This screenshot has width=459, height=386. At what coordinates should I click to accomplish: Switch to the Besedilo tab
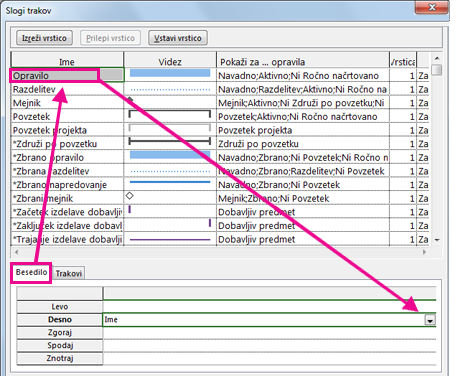point(31,272)
